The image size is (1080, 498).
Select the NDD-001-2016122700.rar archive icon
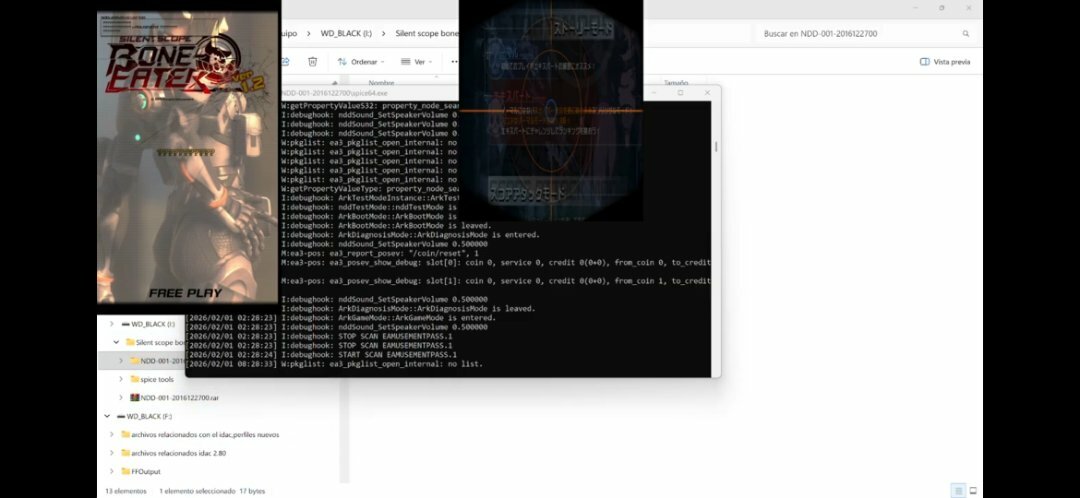click(x=134, y=397)
